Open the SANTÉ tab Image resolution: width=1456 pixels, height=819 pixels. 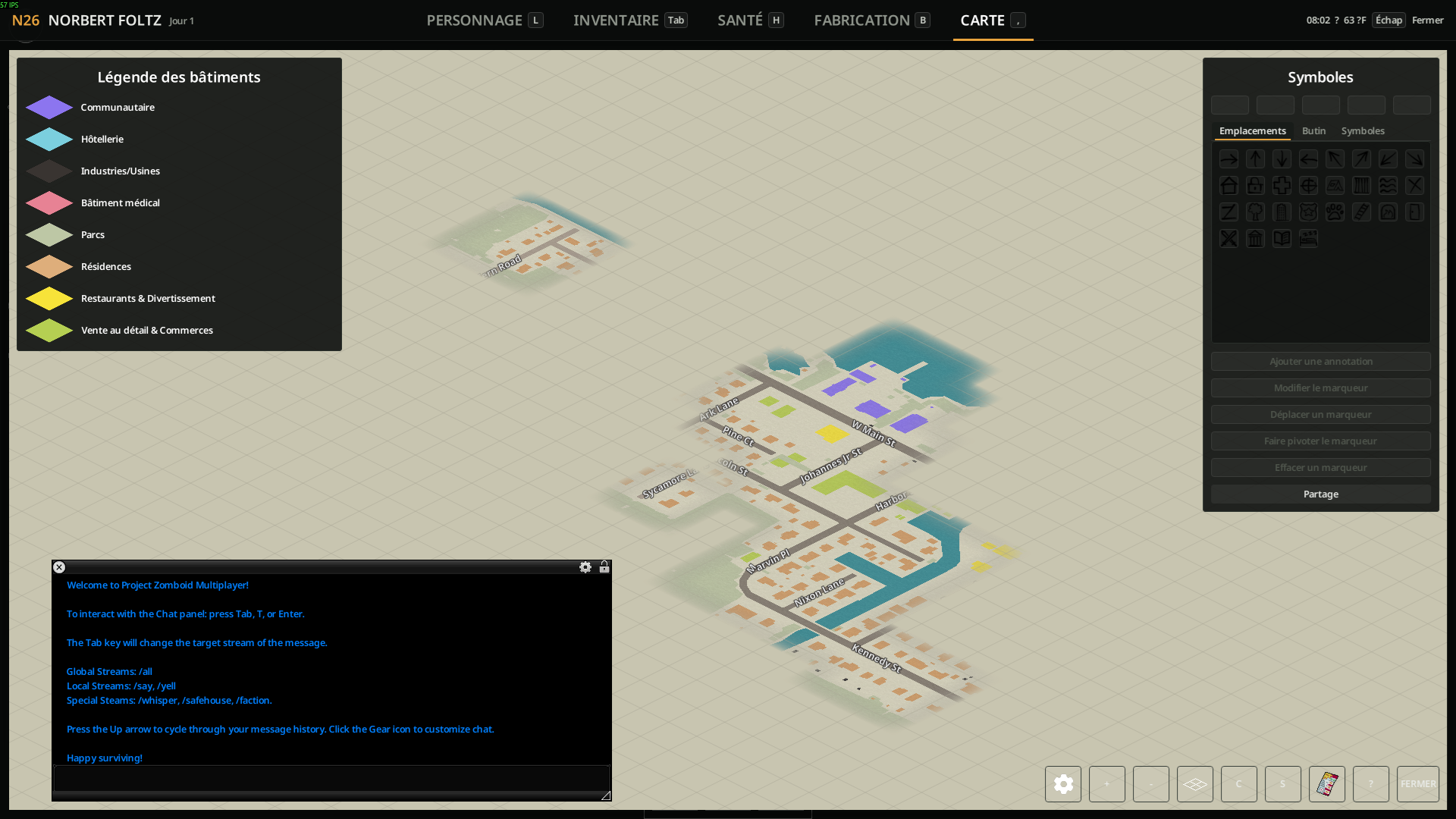pos(751,20)
